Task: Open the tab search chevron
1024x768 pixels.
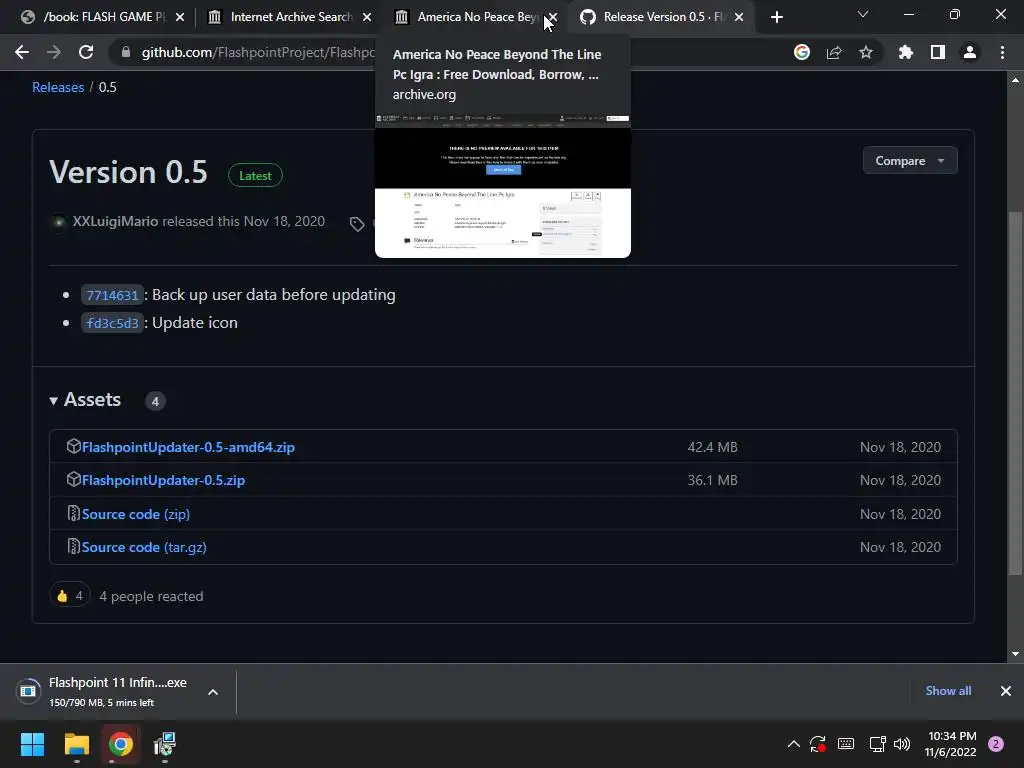Action: pyautogui.click(x=862, y=14)
